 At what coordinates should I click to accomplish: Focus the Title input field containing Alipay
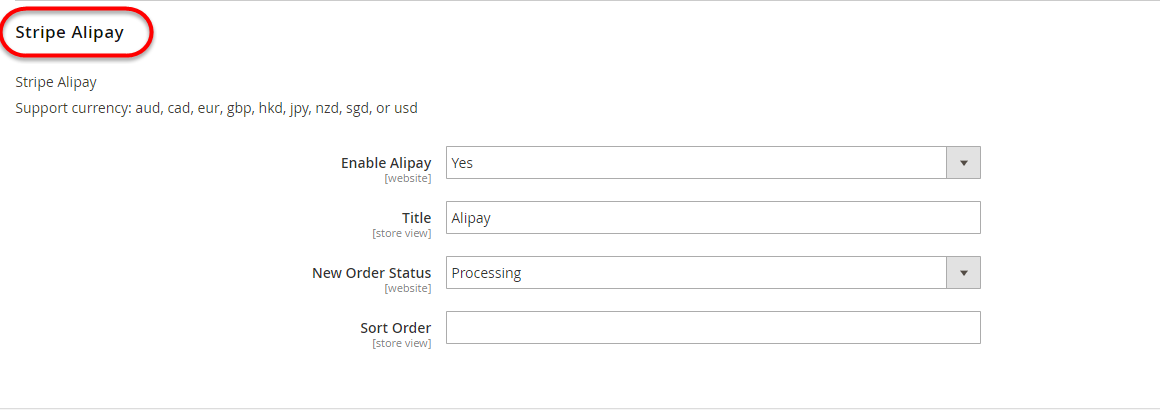point(712,218)
